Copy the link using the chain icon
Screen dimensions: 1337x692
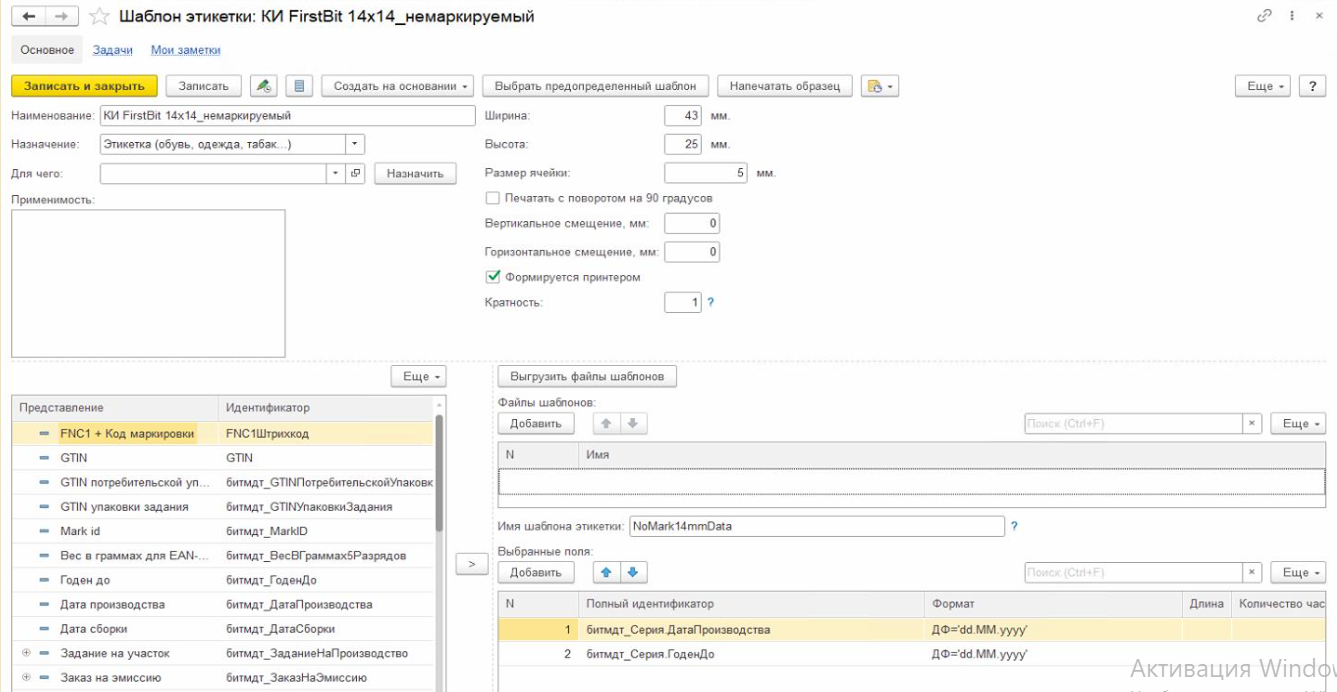(x=1264, y=16)
